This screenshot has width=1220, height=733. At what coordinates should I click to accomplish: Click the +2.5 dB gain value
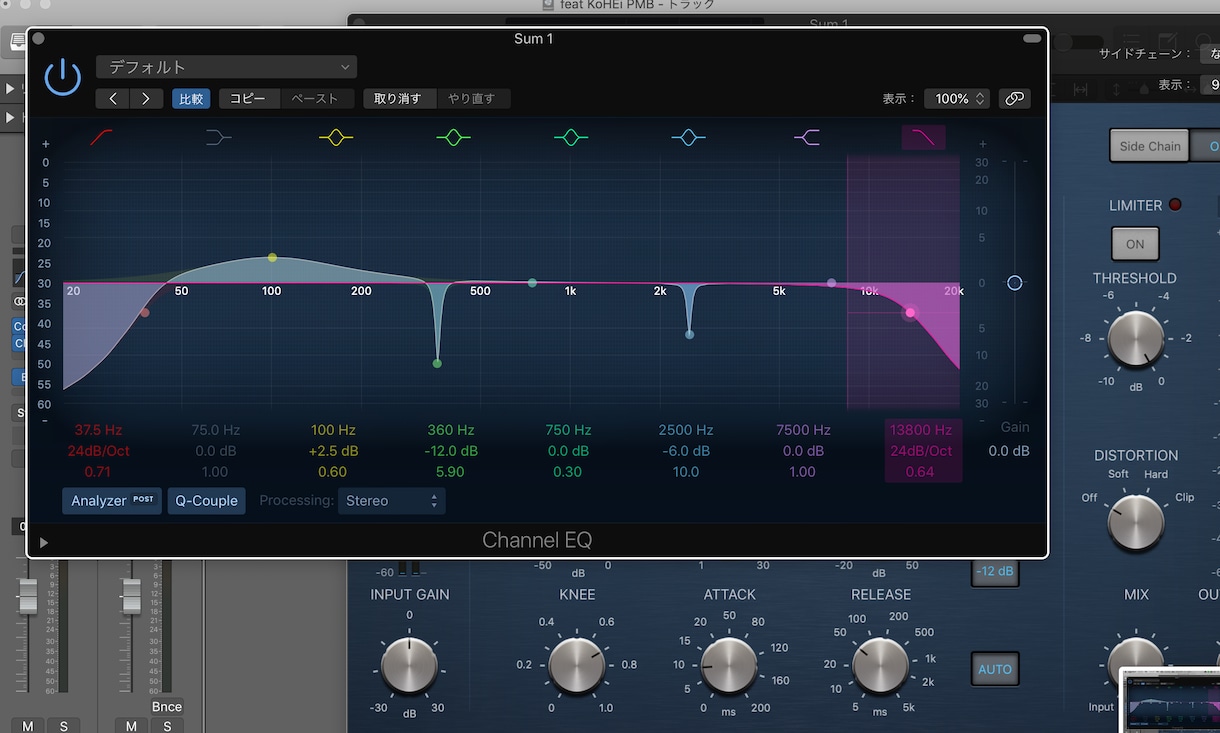click(x=333, y=451)
